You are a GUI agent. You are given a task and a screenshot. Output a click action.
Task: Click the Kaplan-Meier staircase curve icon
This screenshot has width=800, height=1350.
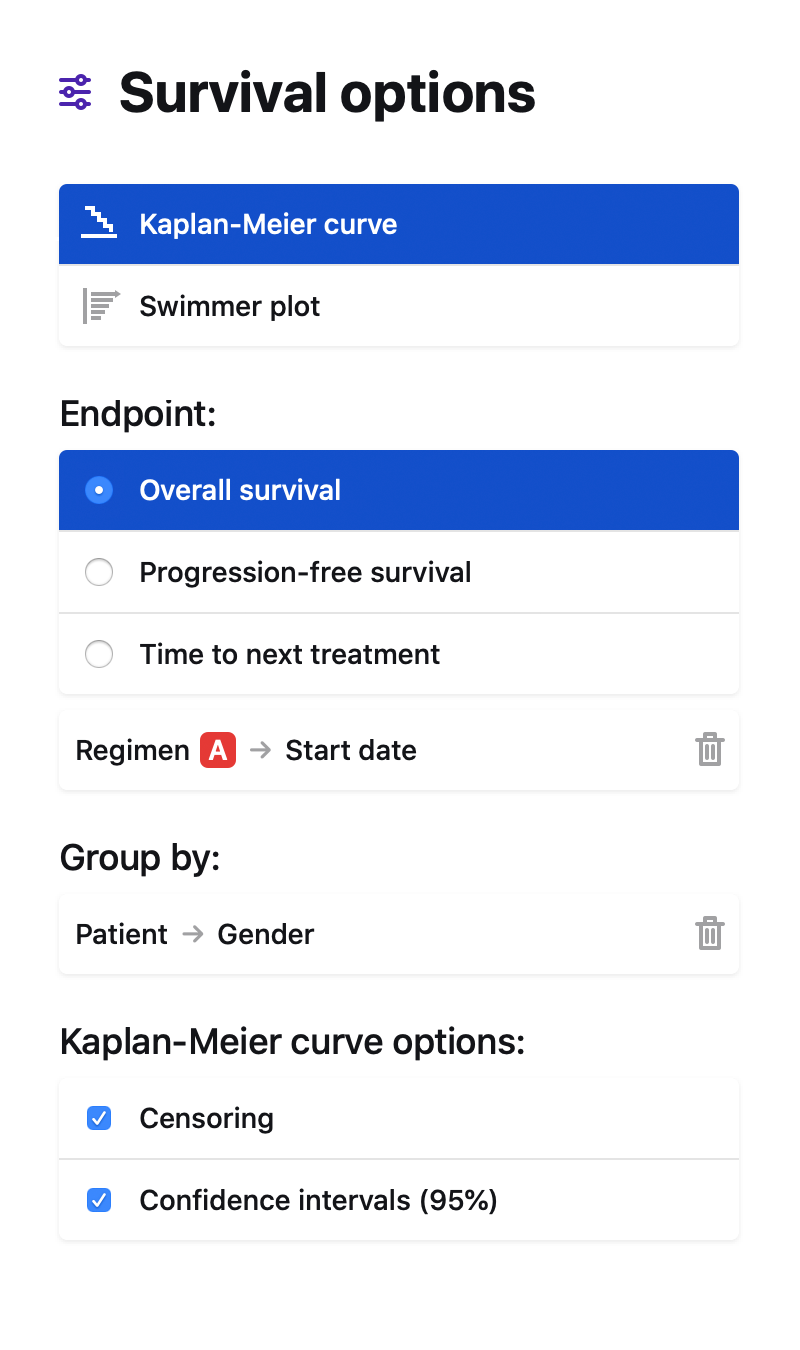pos(99,224)
